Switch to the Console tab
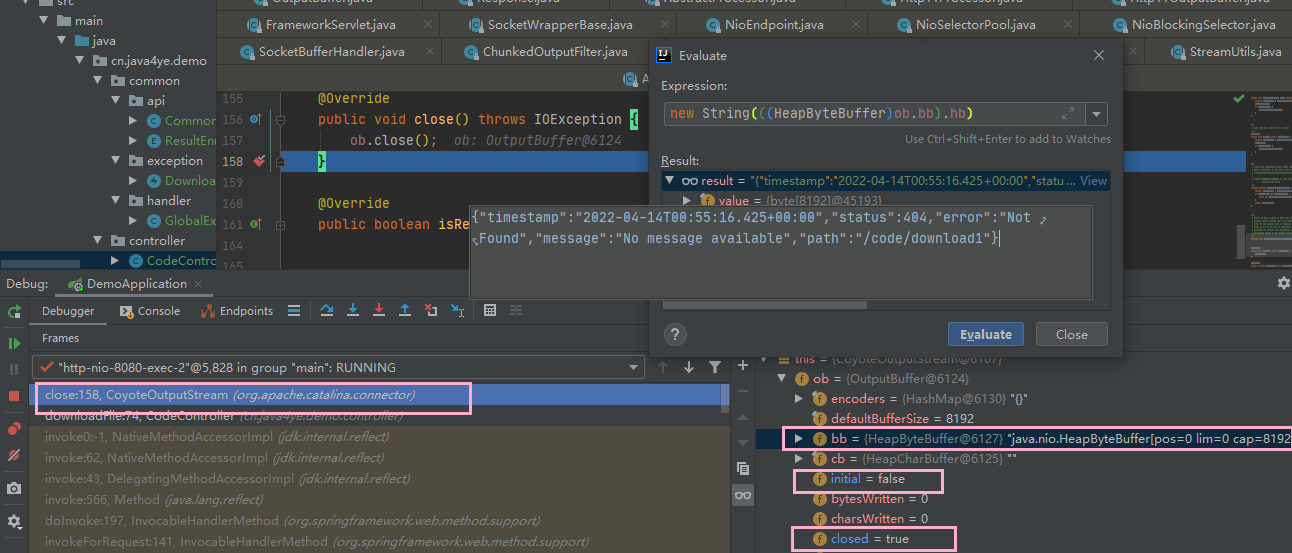 click(150, 311)
